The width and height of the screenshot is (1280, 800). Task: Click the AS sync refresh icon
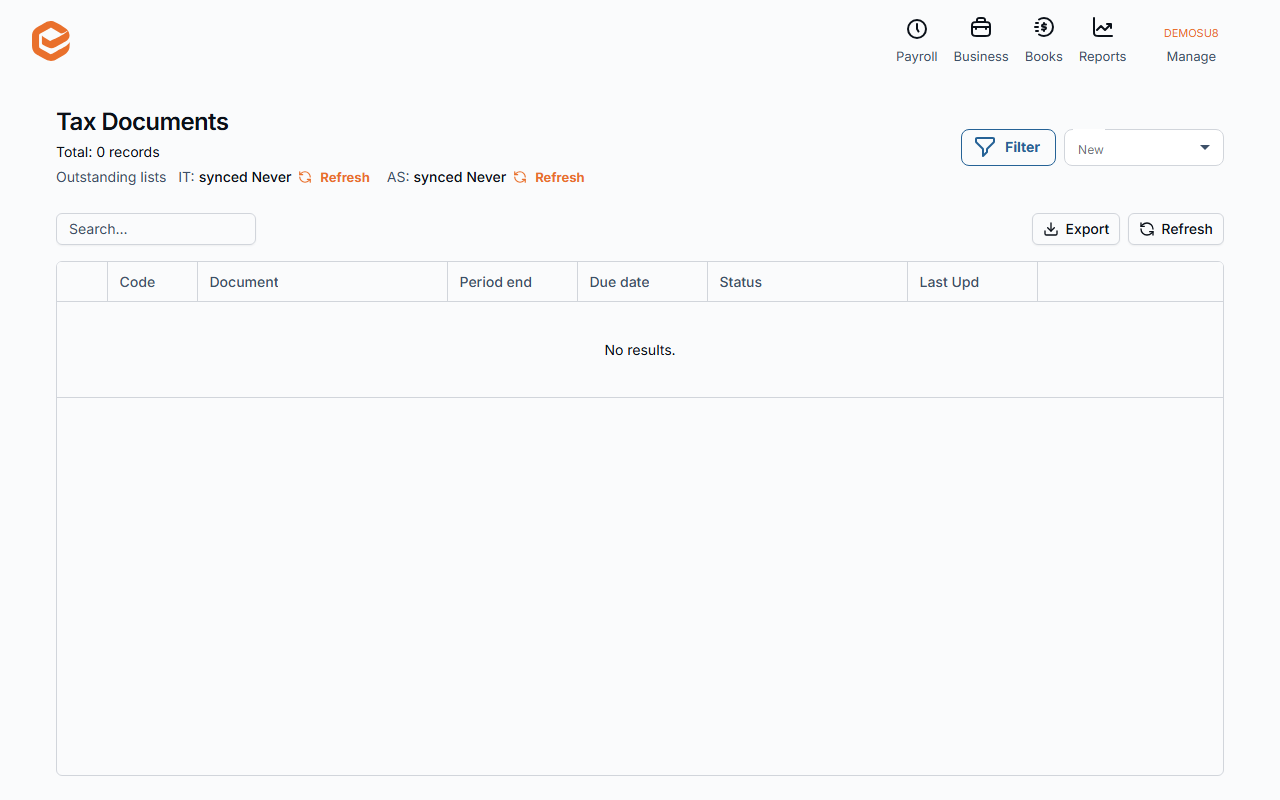pos(520,177)
